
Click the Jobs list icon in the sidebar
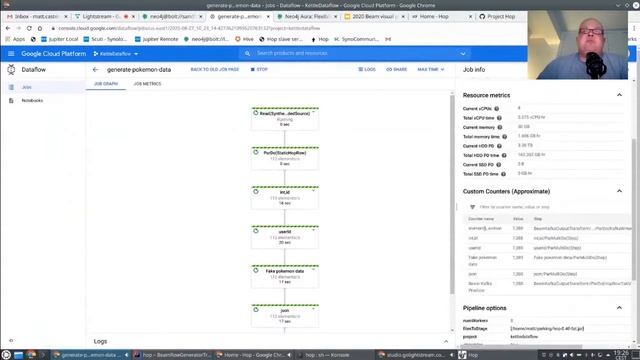11,87
